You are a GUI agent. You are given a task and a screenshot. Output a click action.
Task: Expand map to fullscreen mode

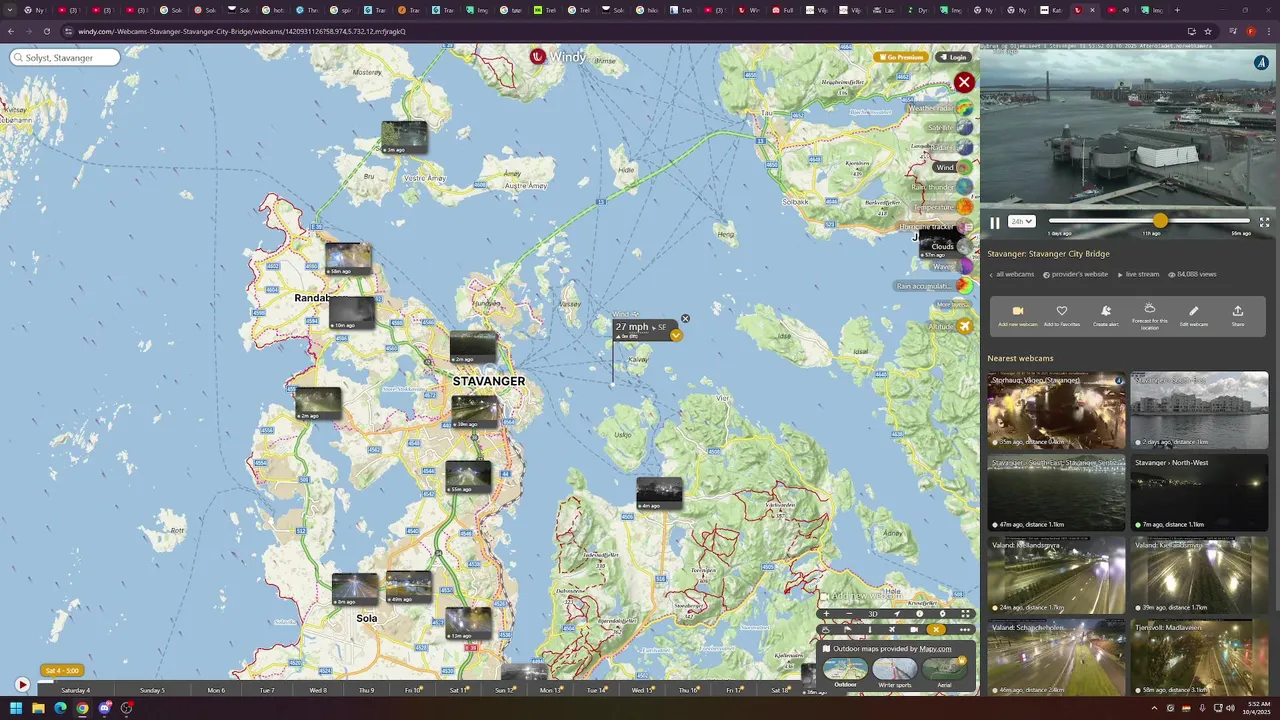(965, 614)
